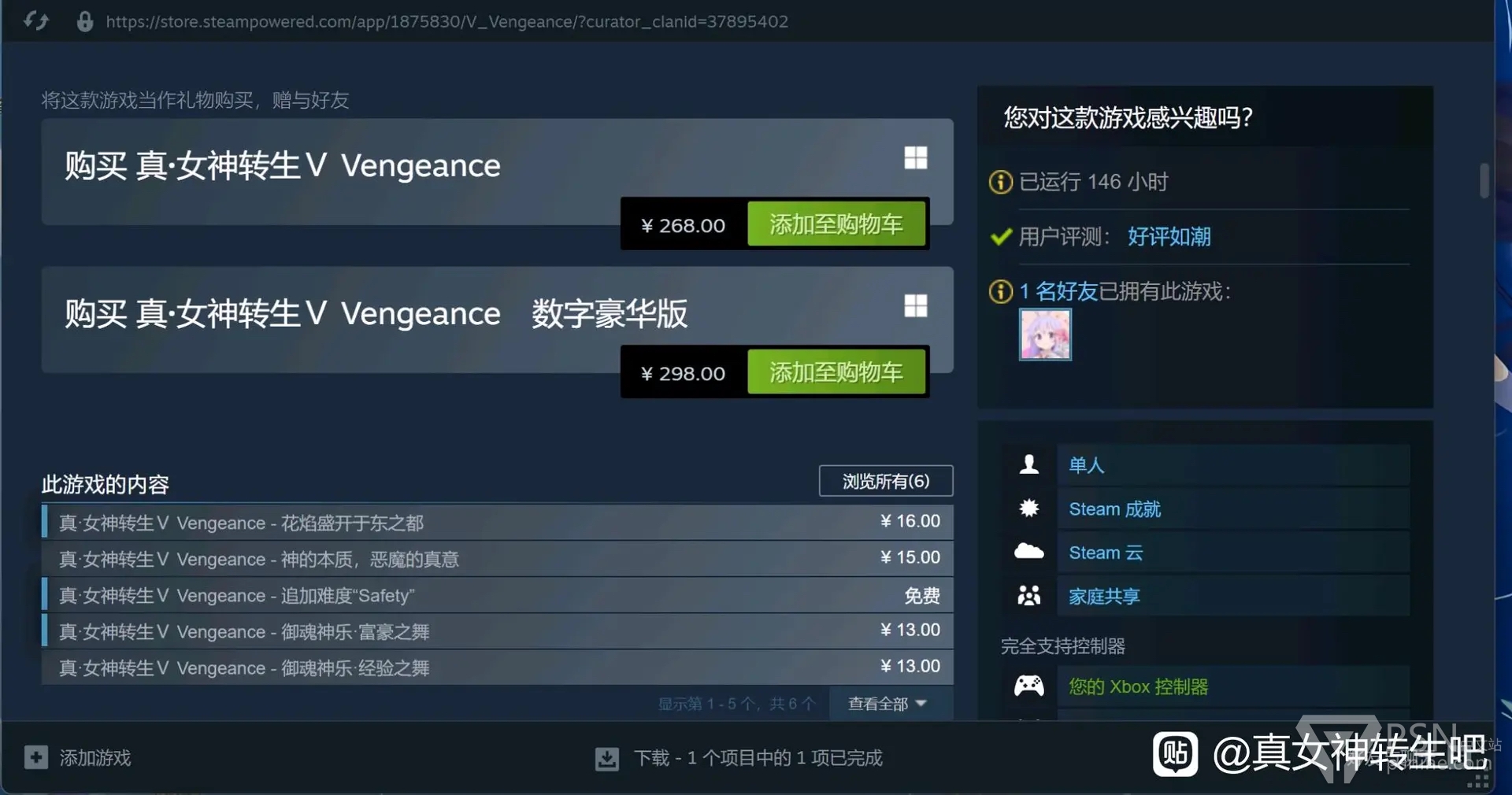Click Windows icon on standard edition purchase box

915,157
